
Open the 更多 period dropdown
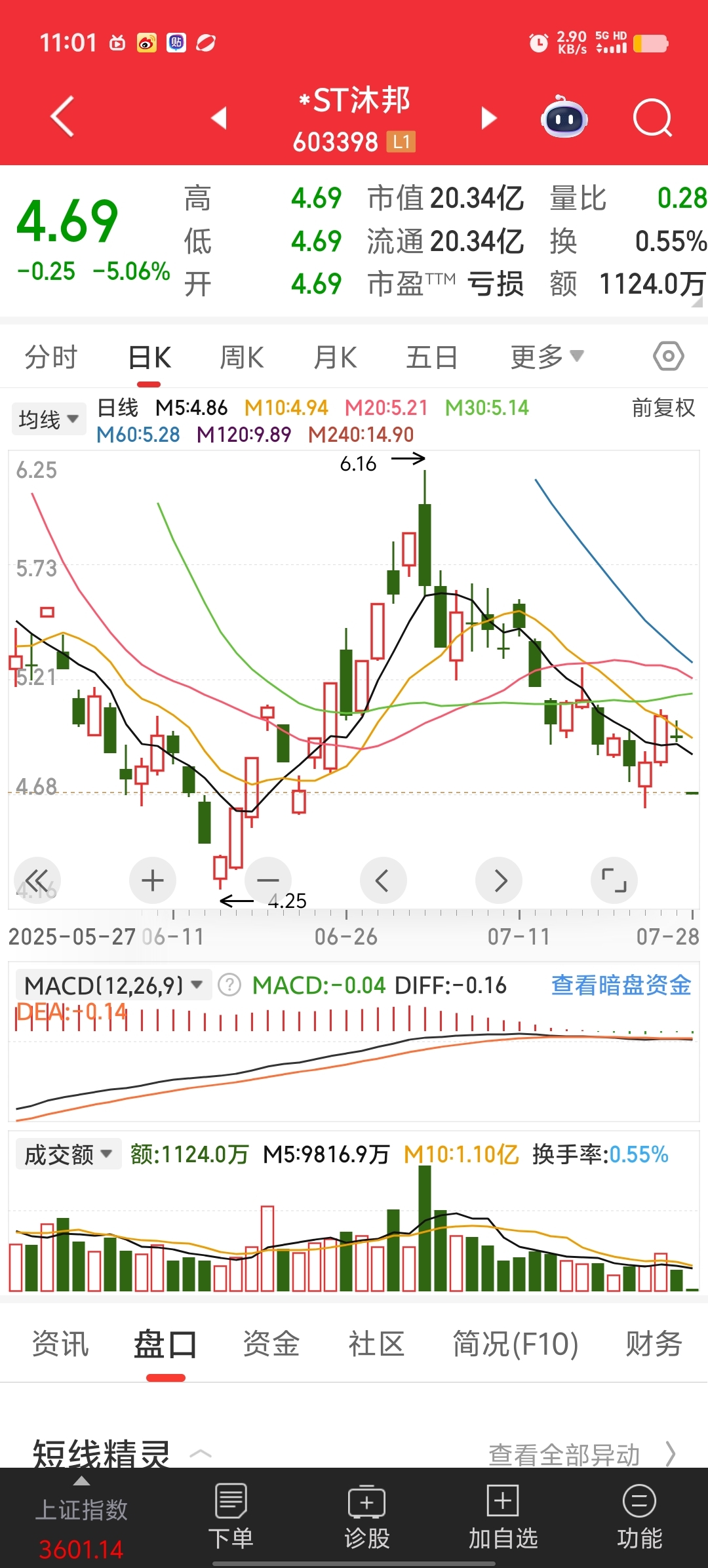[547, 357]
